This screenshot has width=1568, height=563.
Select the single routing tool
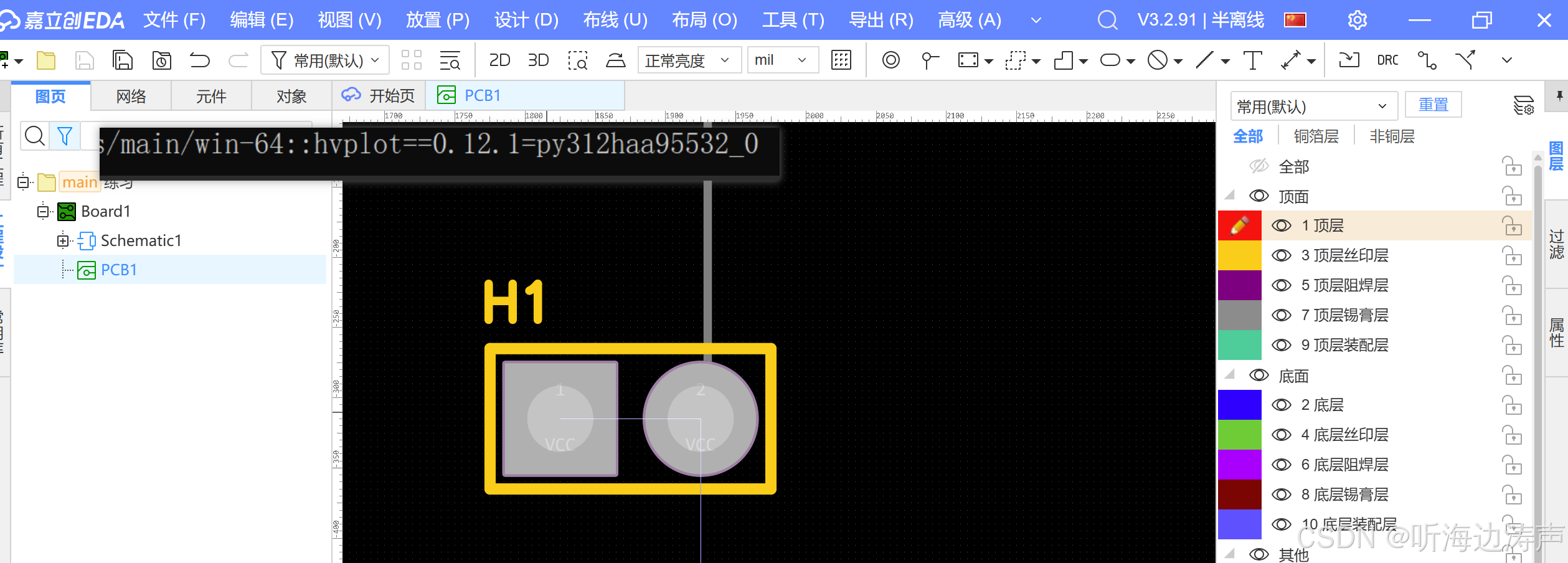coord(1427,60)
